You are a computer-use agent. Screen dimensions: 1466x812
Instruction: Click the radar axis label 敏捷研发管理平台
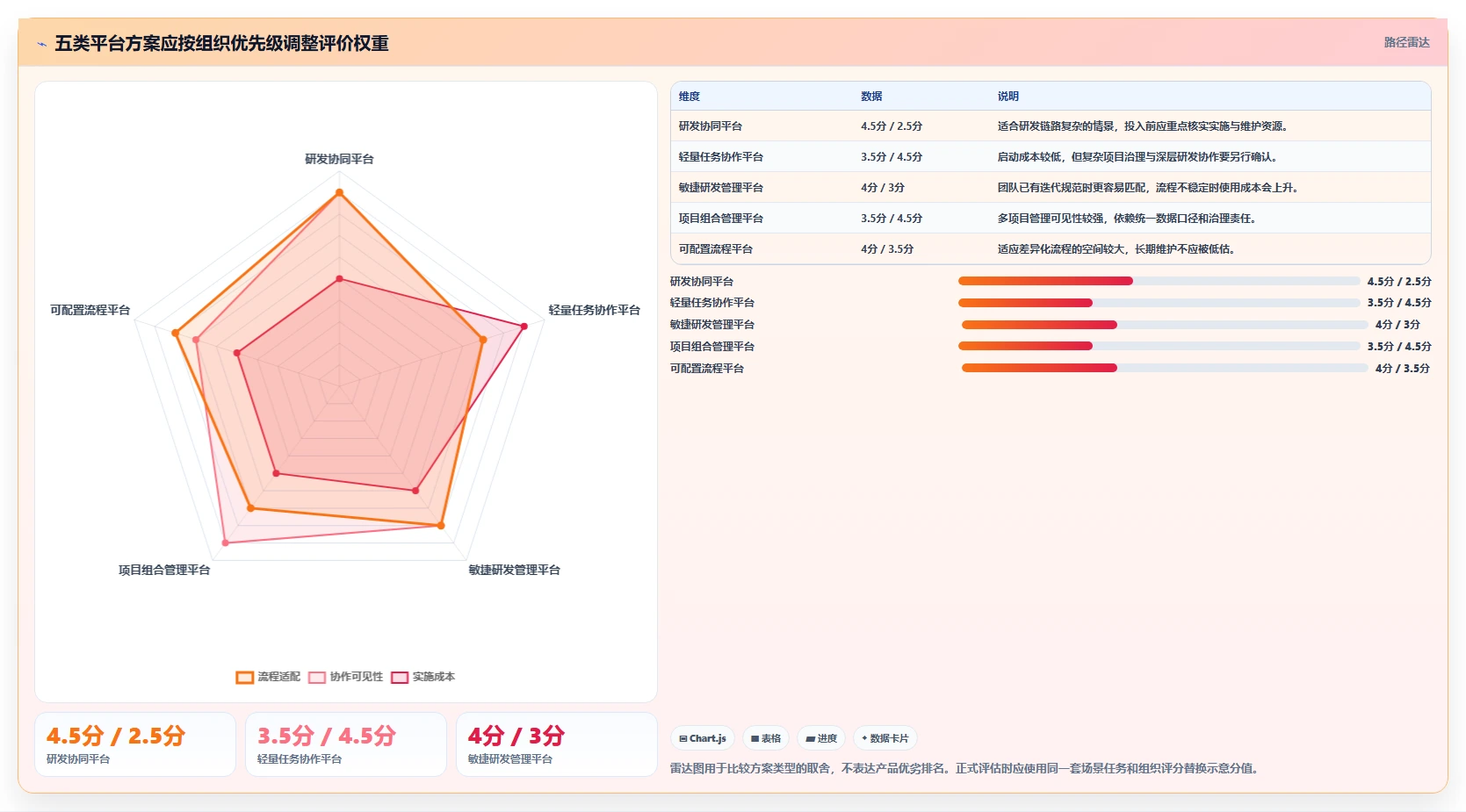point(514,570)
